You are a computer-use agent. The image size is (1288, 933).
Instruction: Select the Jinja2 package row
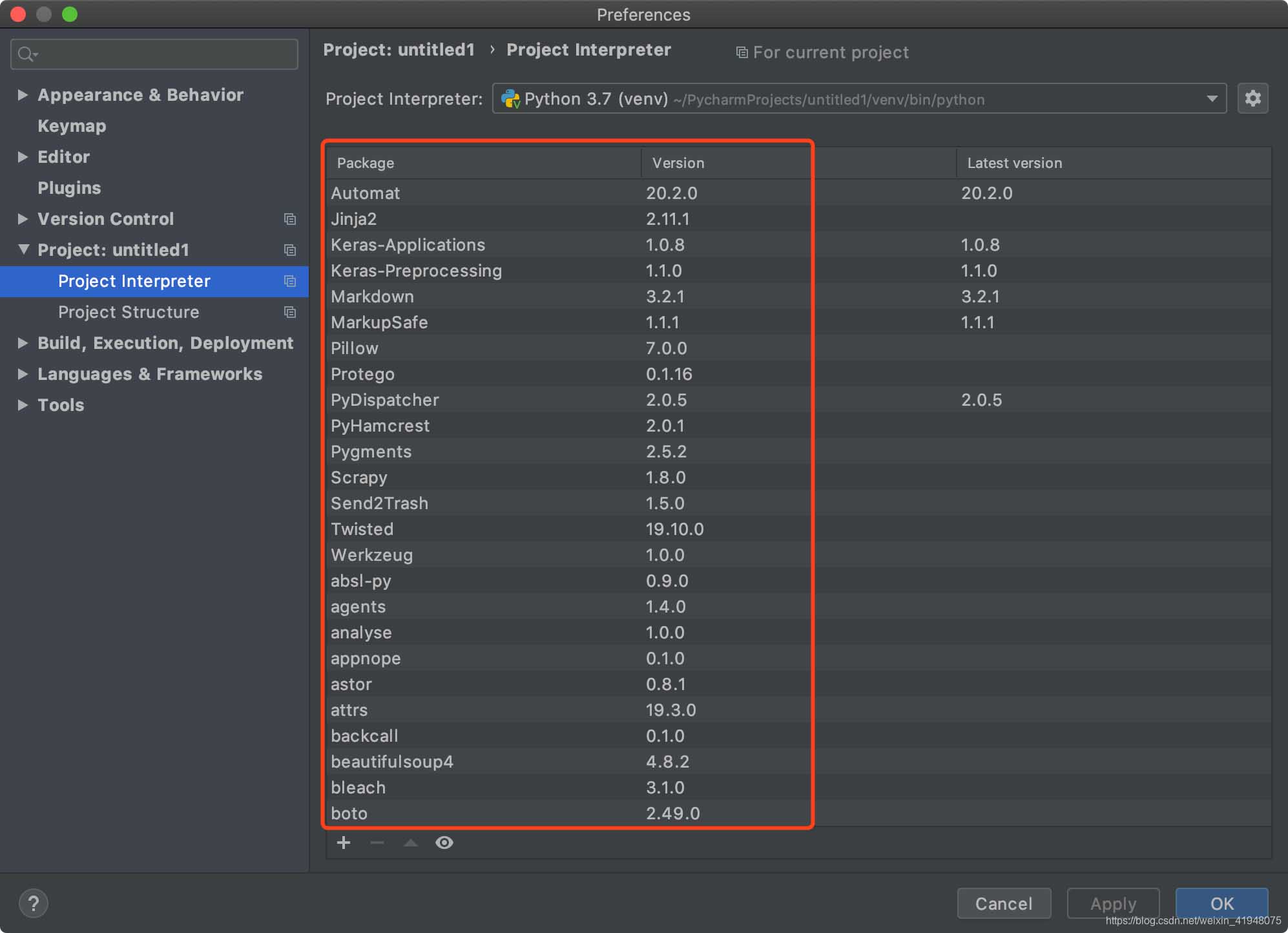(x=799, y=219)
